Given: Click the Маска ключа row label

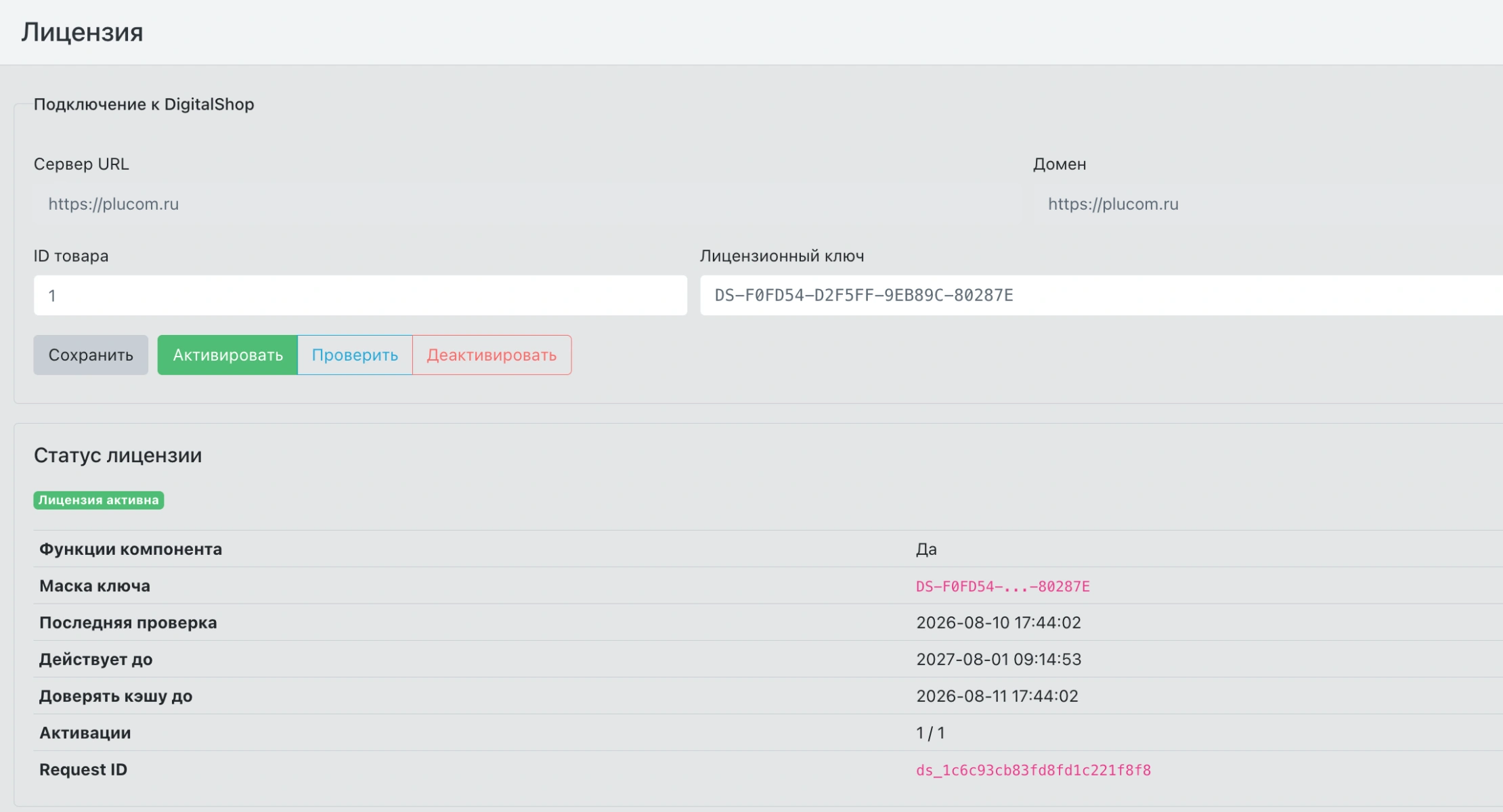Looking at the screenshot, I should [95, 586].
